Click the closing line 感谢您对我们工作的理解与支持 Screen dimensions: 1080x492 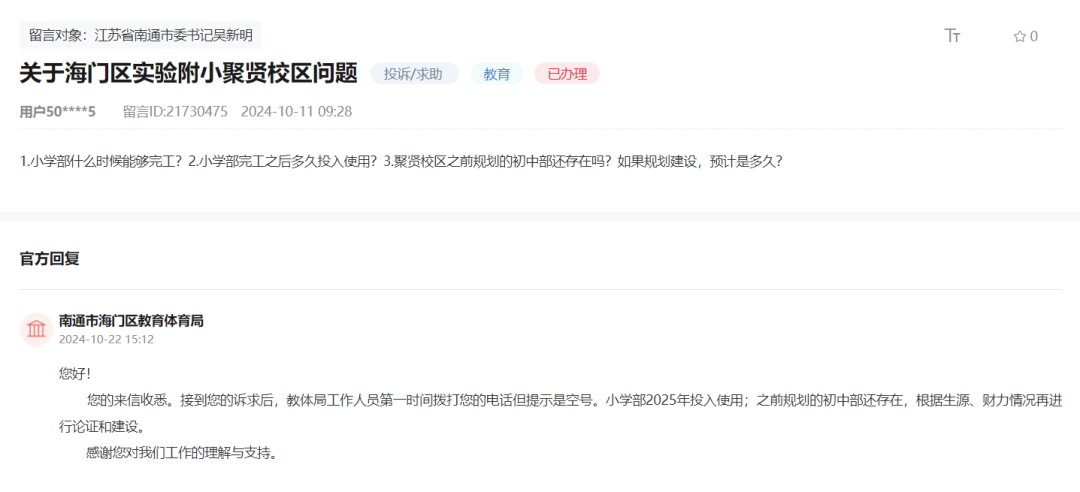(182, 453)
